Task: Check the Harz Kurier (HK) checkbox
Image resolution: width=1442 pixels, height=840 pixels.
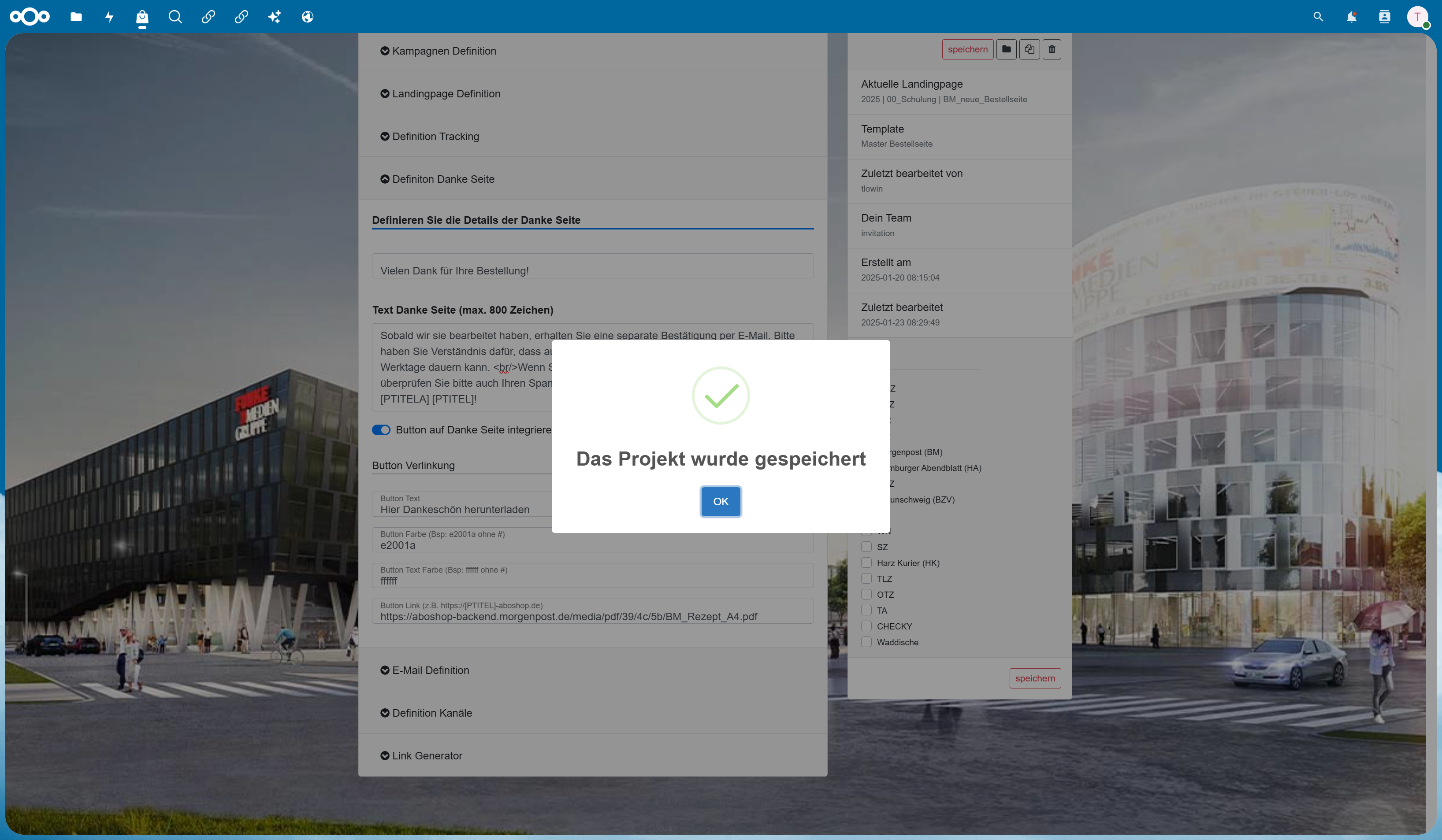Action: pyautogui.click(x=866, y=562)
